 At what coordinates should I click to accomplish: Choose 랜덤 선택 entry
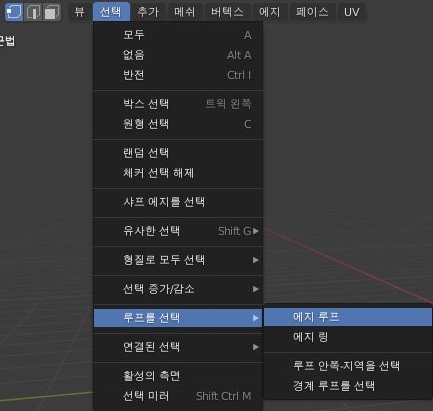[x=178, y=153]
